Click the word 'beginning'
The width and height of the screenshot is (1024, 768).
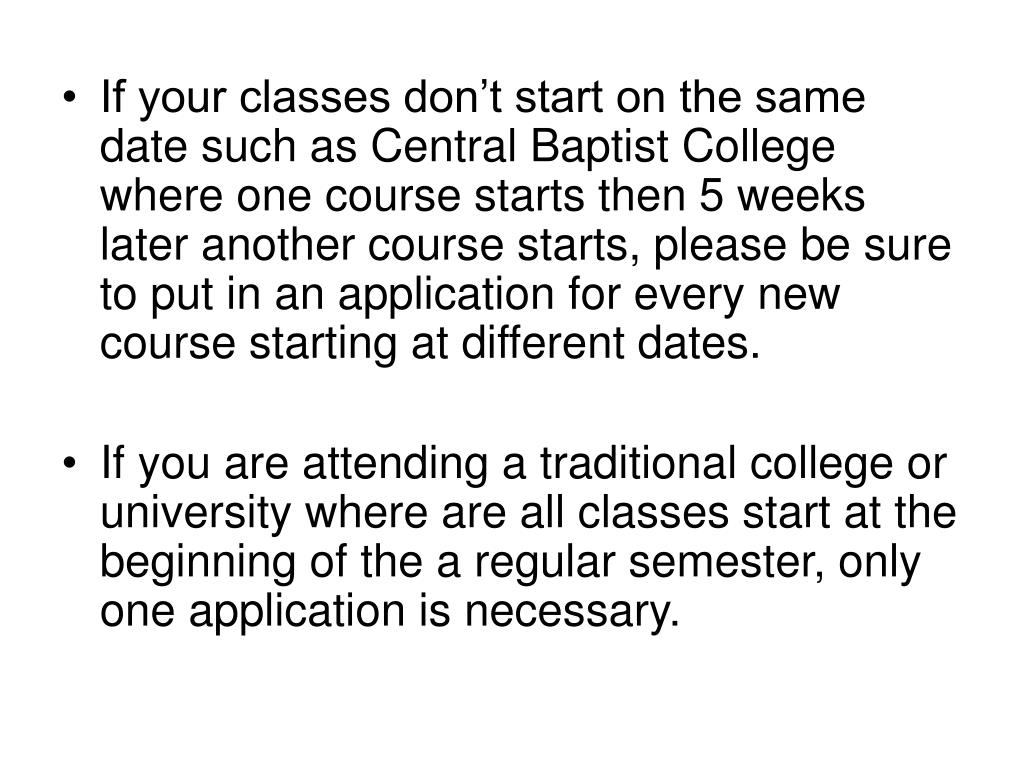coord(198,565)
